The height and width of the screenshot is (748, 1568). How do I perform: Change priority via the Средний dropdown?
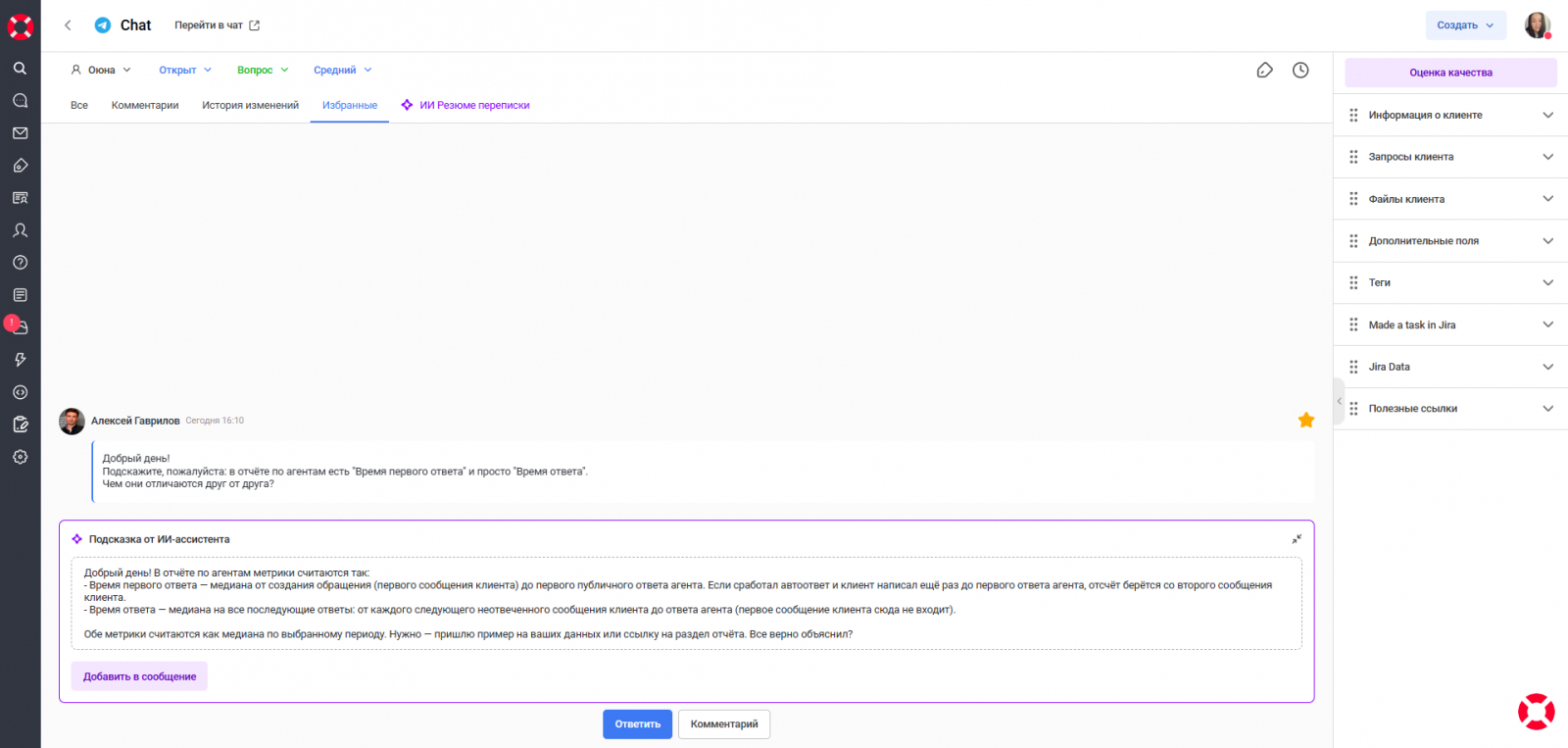[x=342, y=71]
